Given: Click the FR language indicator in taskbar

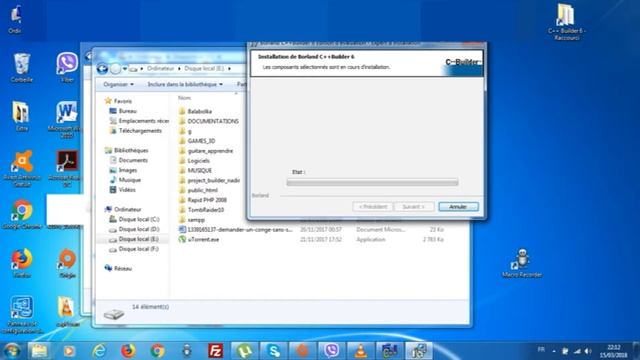Looking at the screenshot, I should 541,349.
